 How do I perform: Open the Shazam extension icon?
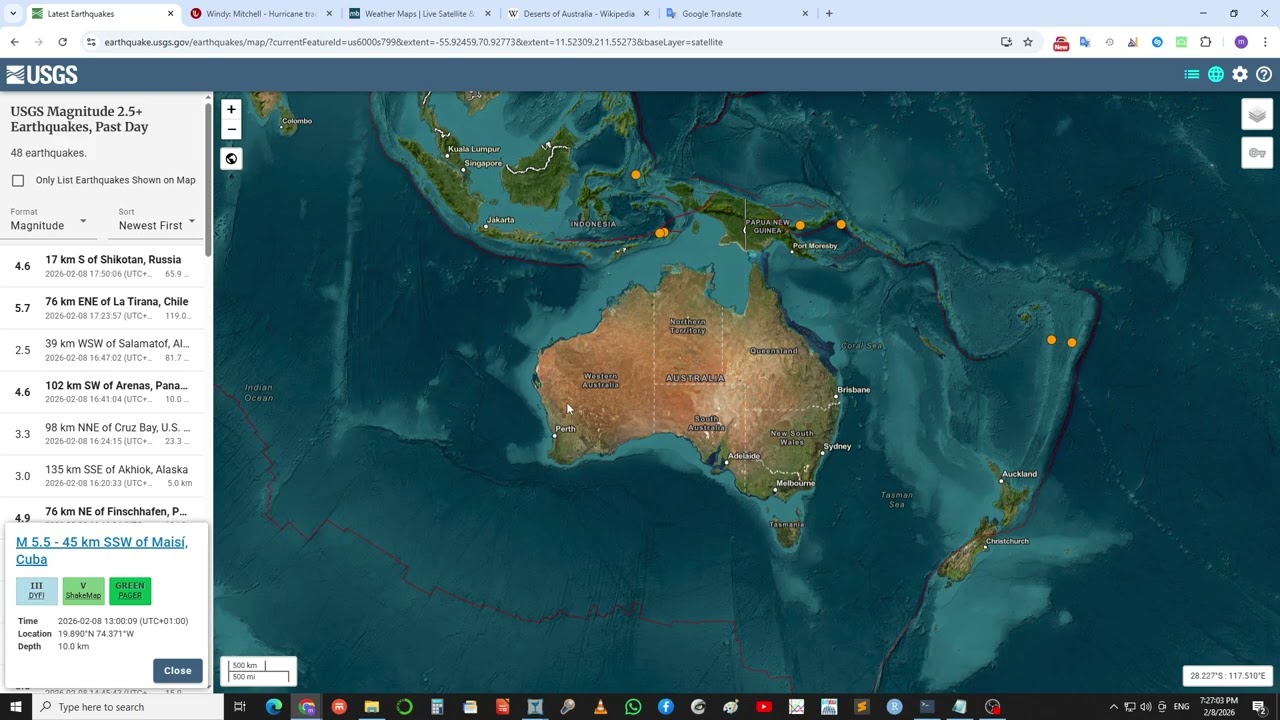click(x=1157, y=42)
